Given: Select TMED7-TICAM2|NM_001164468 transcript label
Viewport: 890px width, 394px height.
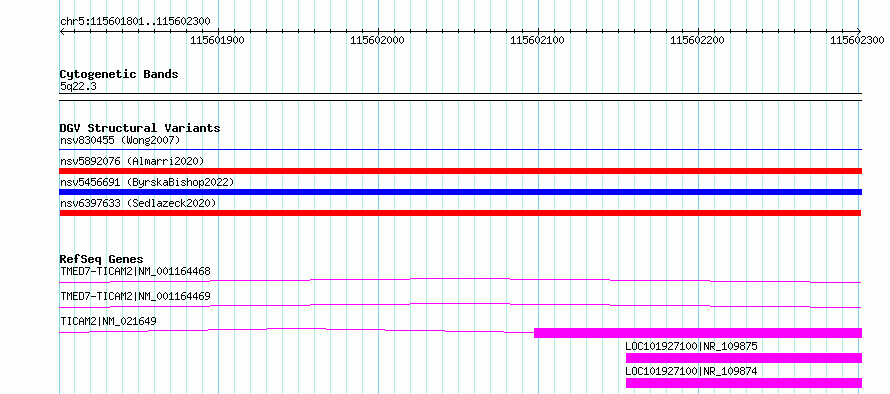Looking at the screenshot, I should click(135, 271).
